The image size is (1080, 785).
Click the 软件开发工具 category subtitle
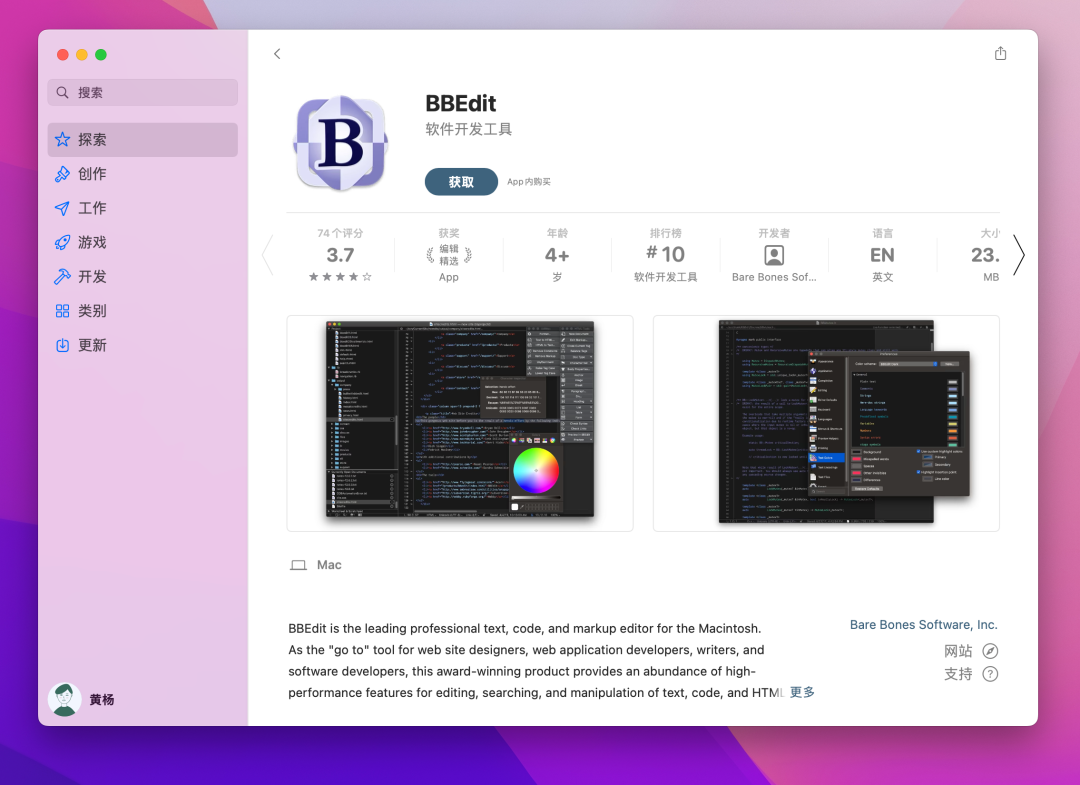click(468, 129)
